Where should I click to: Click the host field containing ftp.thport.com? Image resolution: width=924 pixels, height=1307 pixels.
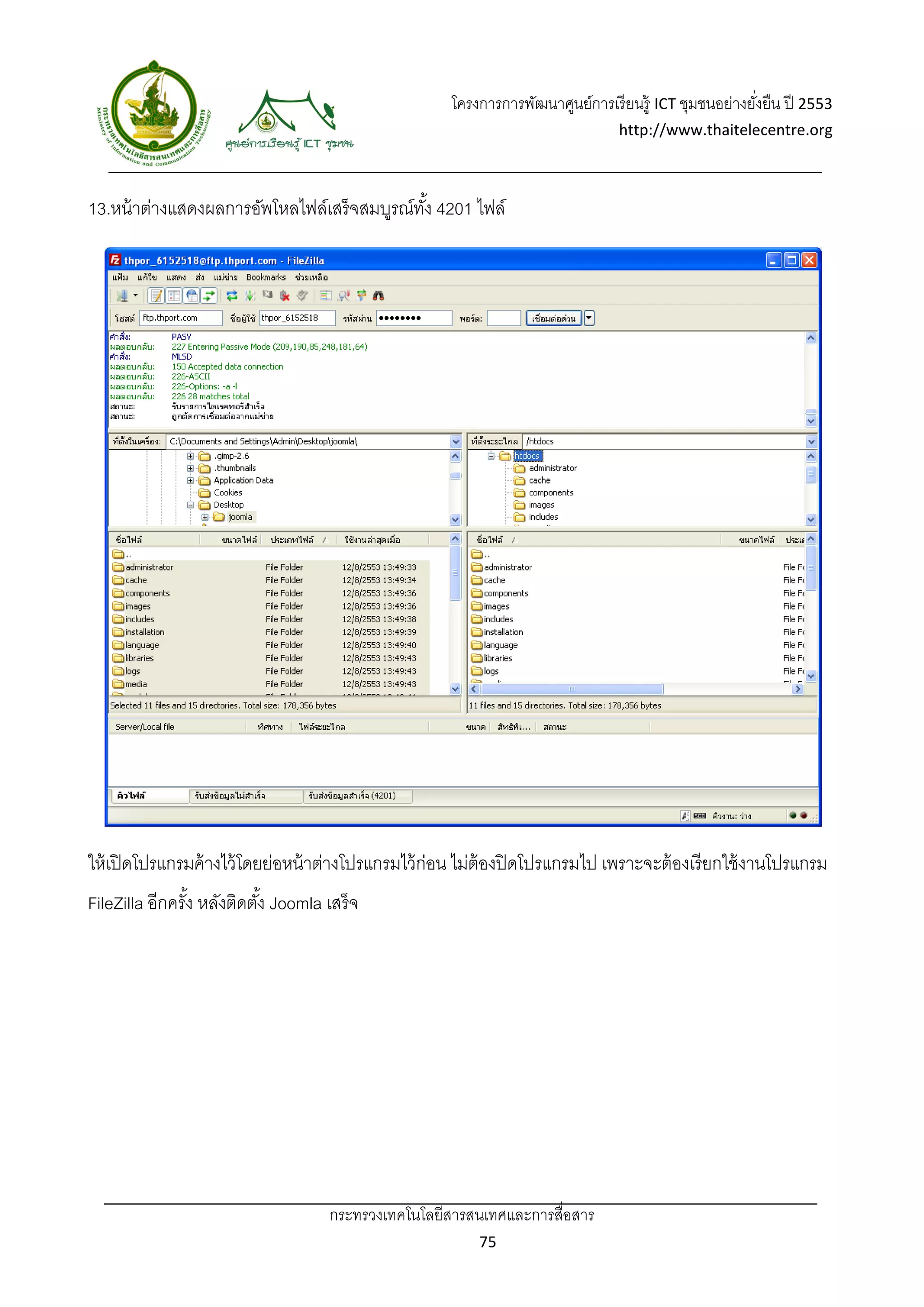[x=181, y=318]
